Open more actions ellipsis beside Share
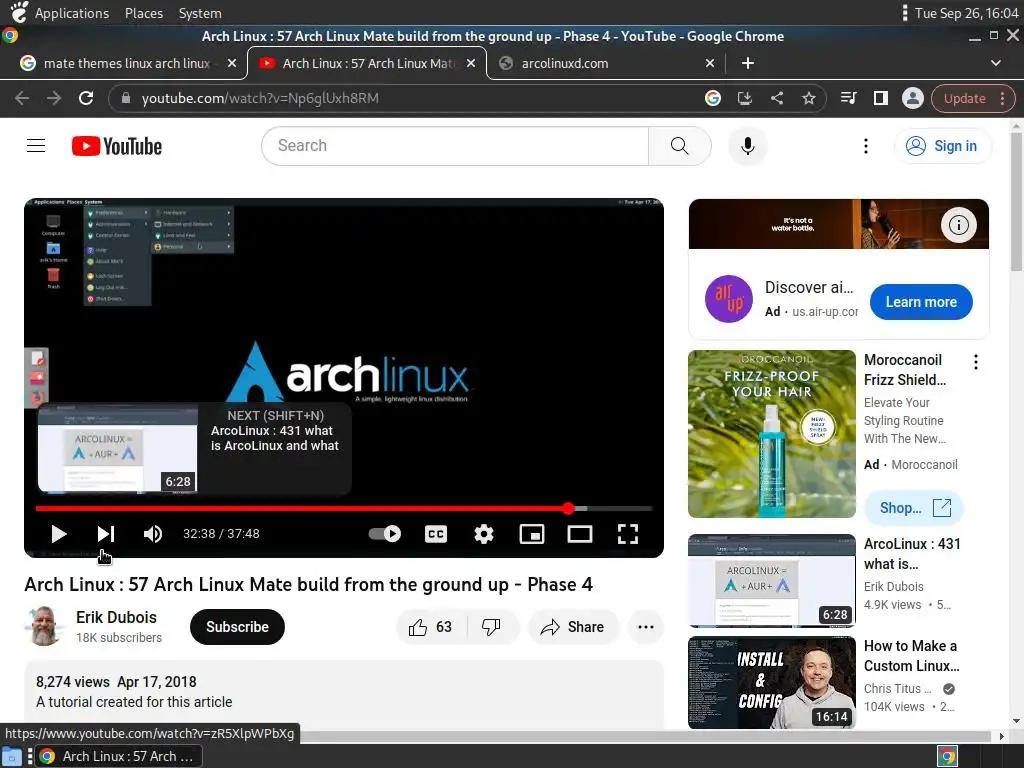1024x768 pixels. coord(646,627)
